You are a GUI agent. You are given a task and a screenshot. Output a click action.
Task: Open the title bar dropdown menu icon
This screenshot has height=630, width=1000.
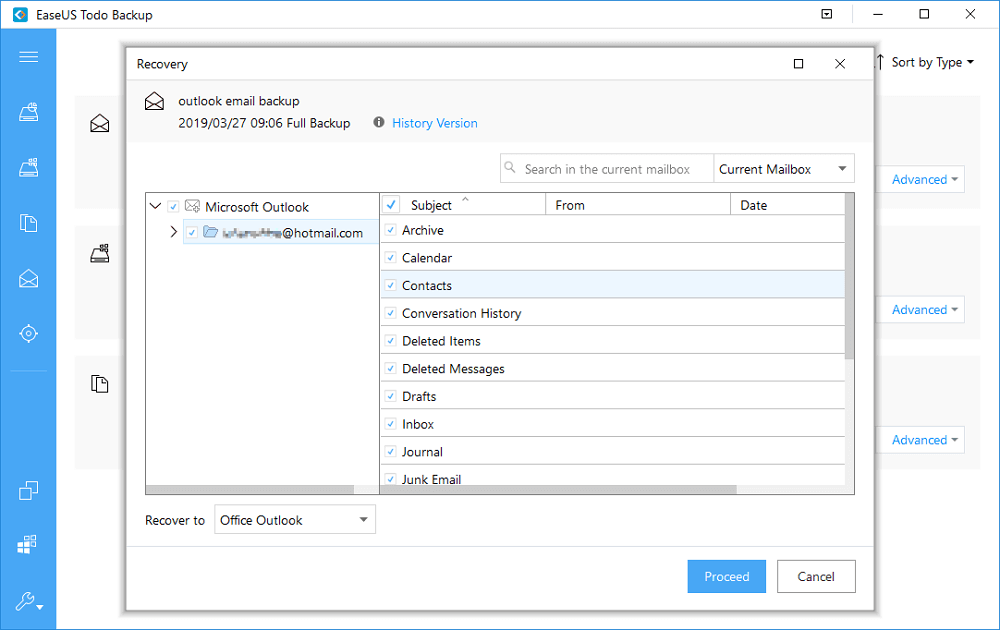click(827, 14)
